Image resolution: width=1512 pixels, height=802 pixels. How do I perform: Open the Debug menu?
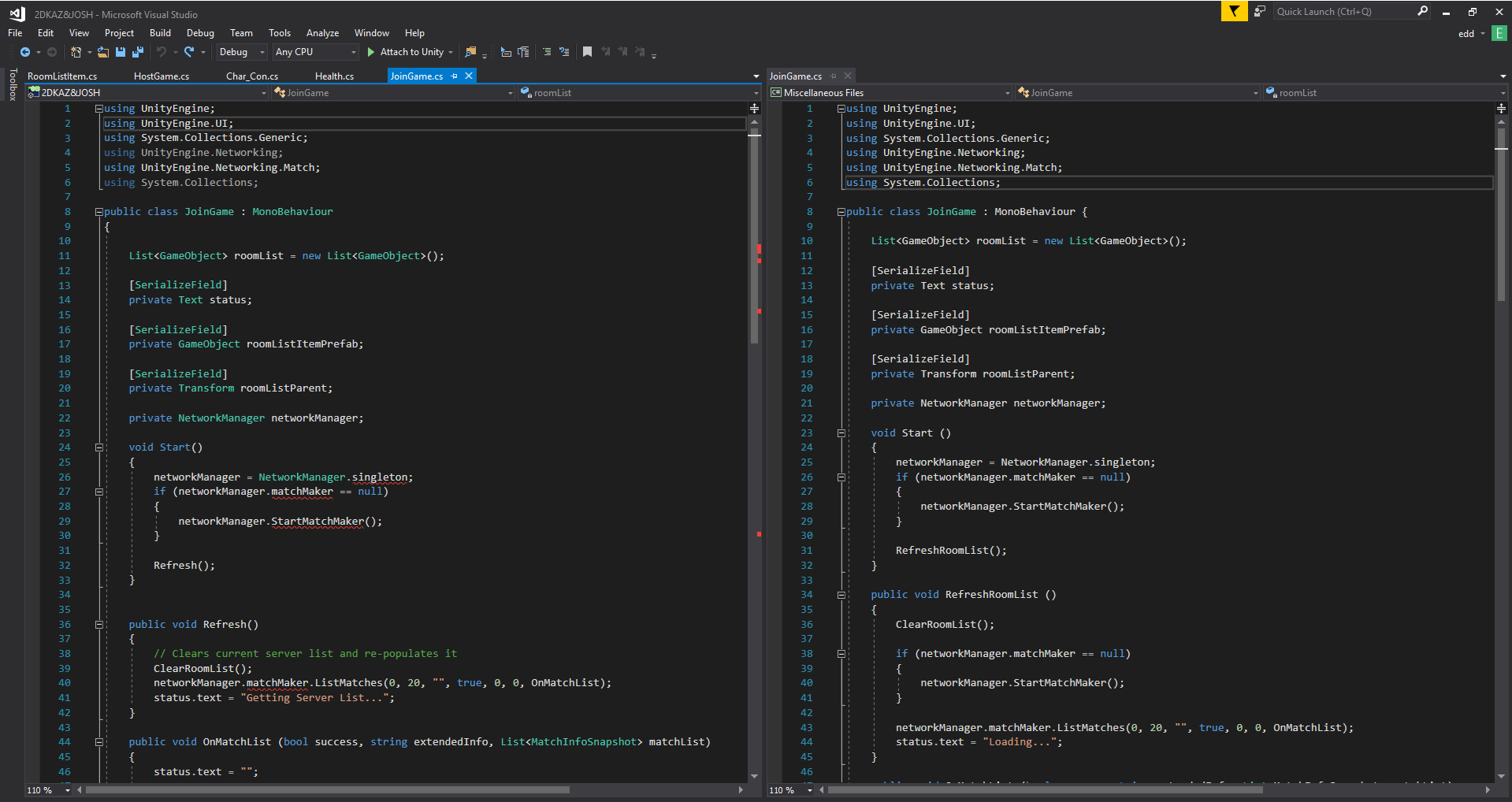pos(200,33)
